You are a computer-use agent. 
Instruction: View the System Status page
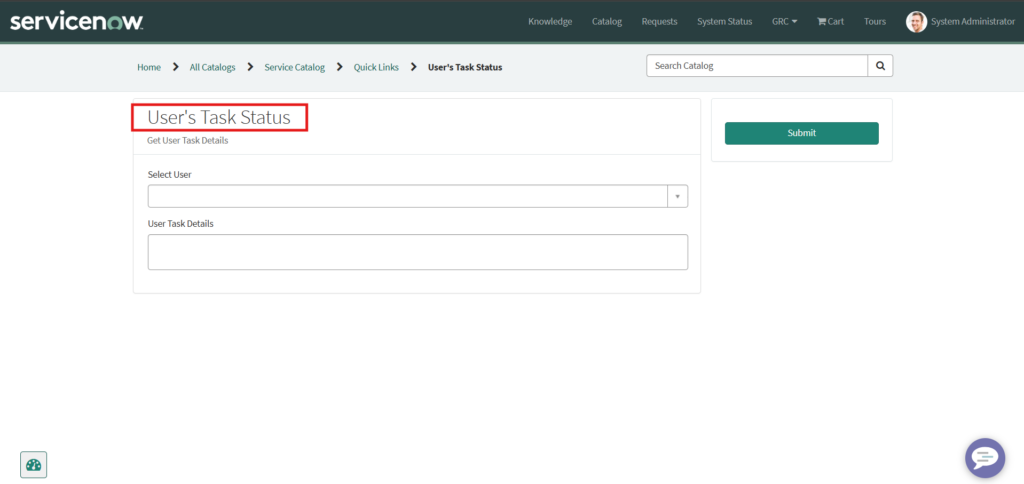(x=724, y=22)
